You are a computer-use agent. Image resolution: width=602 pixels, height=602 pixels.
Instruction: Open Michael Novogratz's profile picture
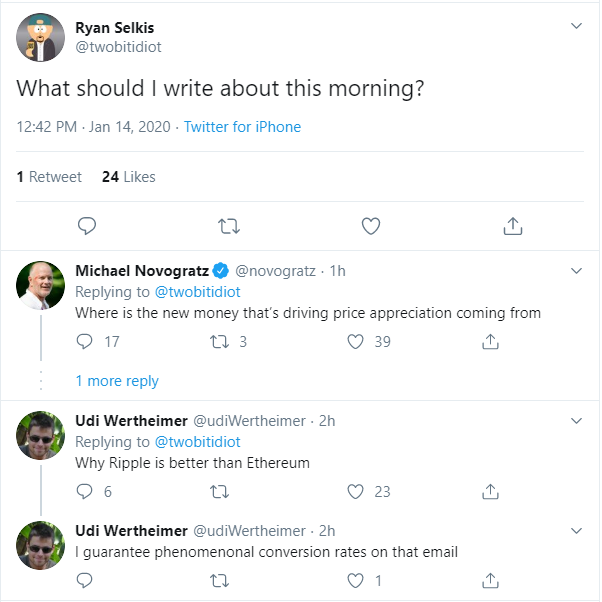tap(40, 285)
